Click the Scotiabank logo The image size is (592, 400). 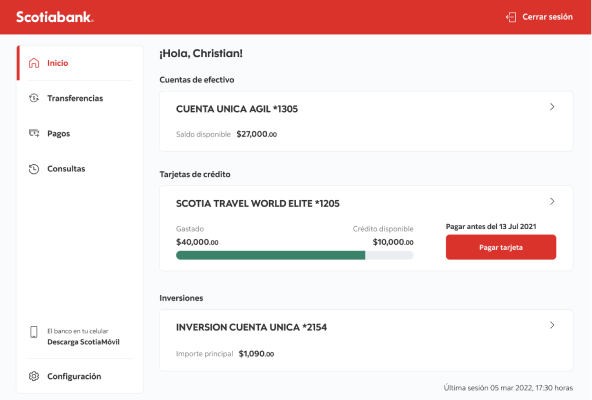point(55,17)
